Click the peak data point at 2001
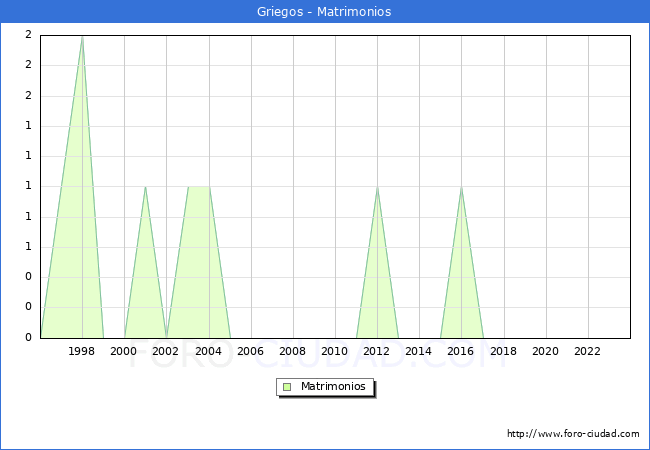Viewport: 650px width, 450px height. point(146,187)
